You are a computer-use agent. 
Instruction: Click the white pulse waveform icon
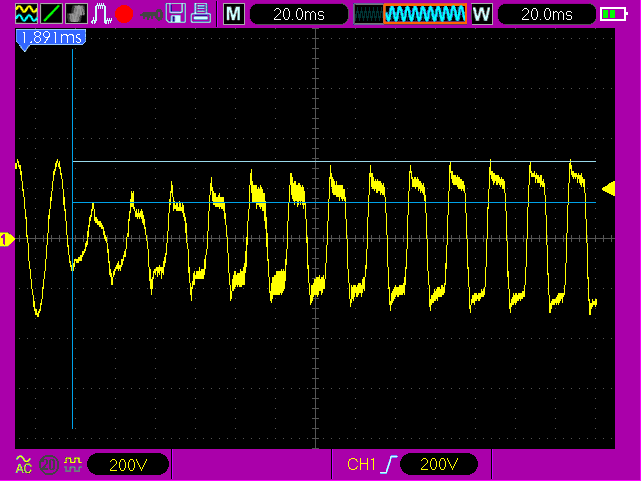click(101, 14)
